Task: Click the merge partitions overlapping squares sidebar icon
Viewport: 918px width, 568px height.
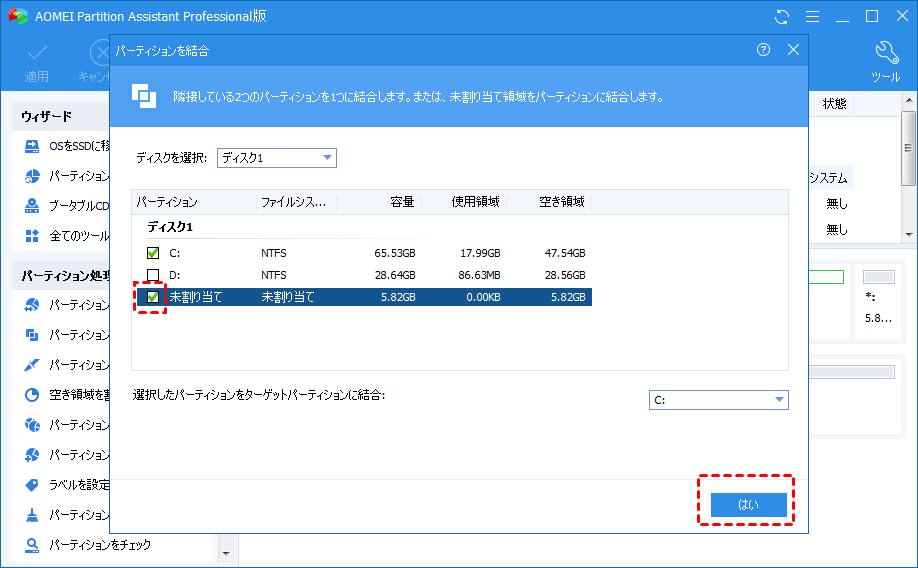Action: pyautogui.click(x=32, y=334)
